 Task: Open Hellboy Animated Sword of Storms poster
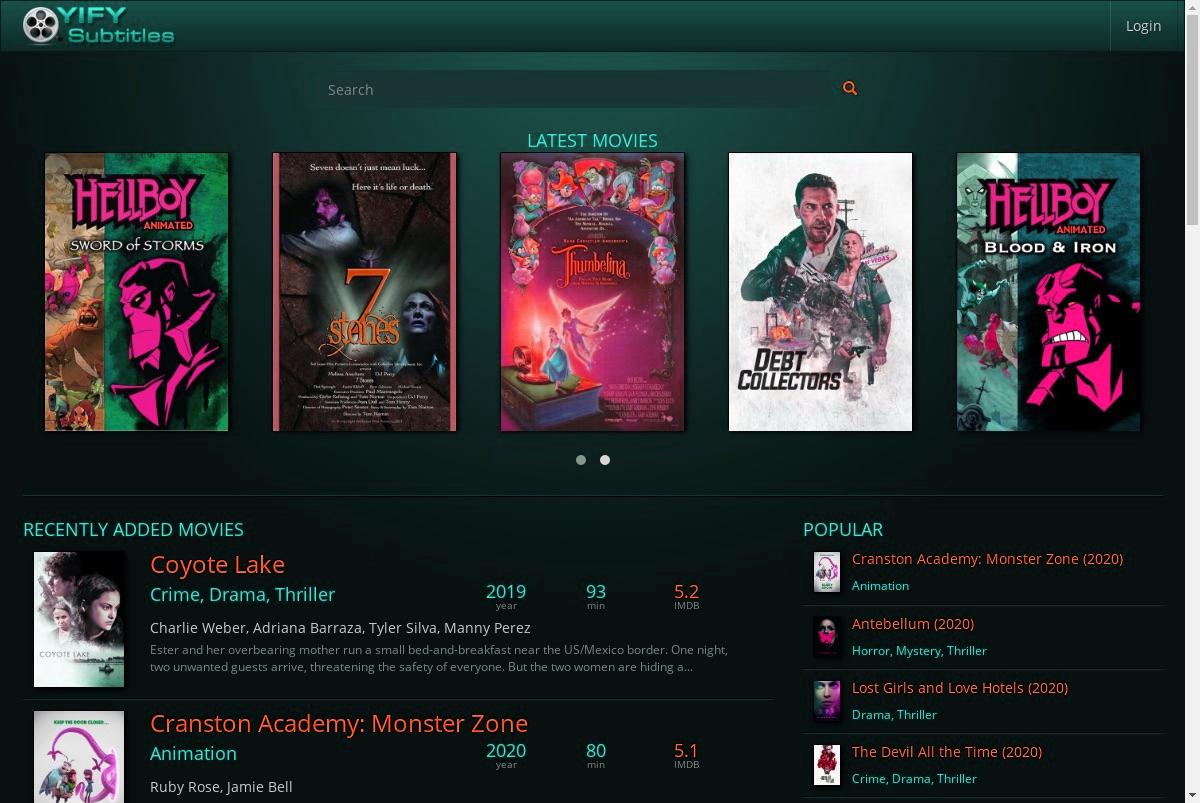pos(137,292)
